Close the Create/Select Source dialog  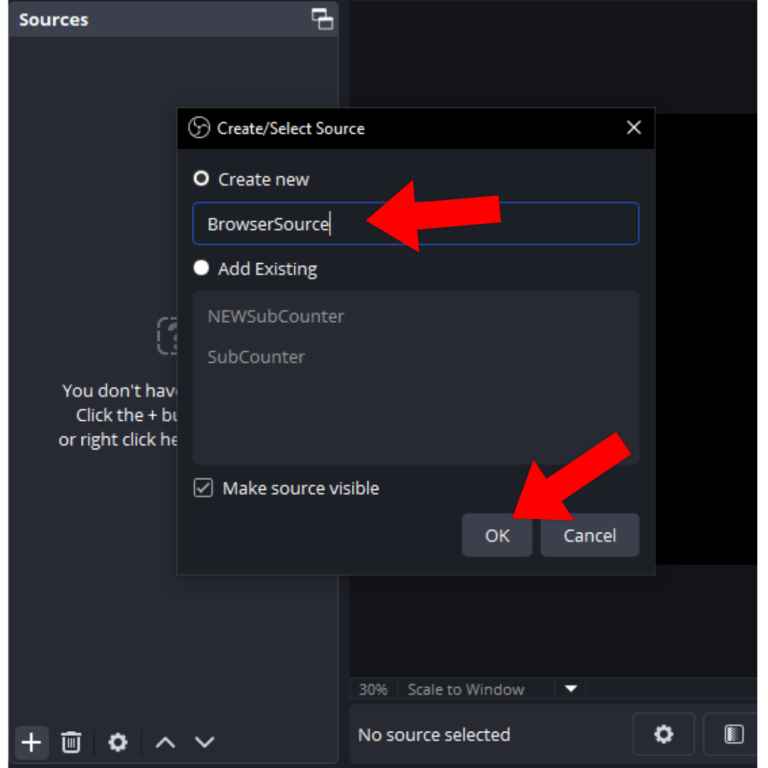[x=633, y=128]
